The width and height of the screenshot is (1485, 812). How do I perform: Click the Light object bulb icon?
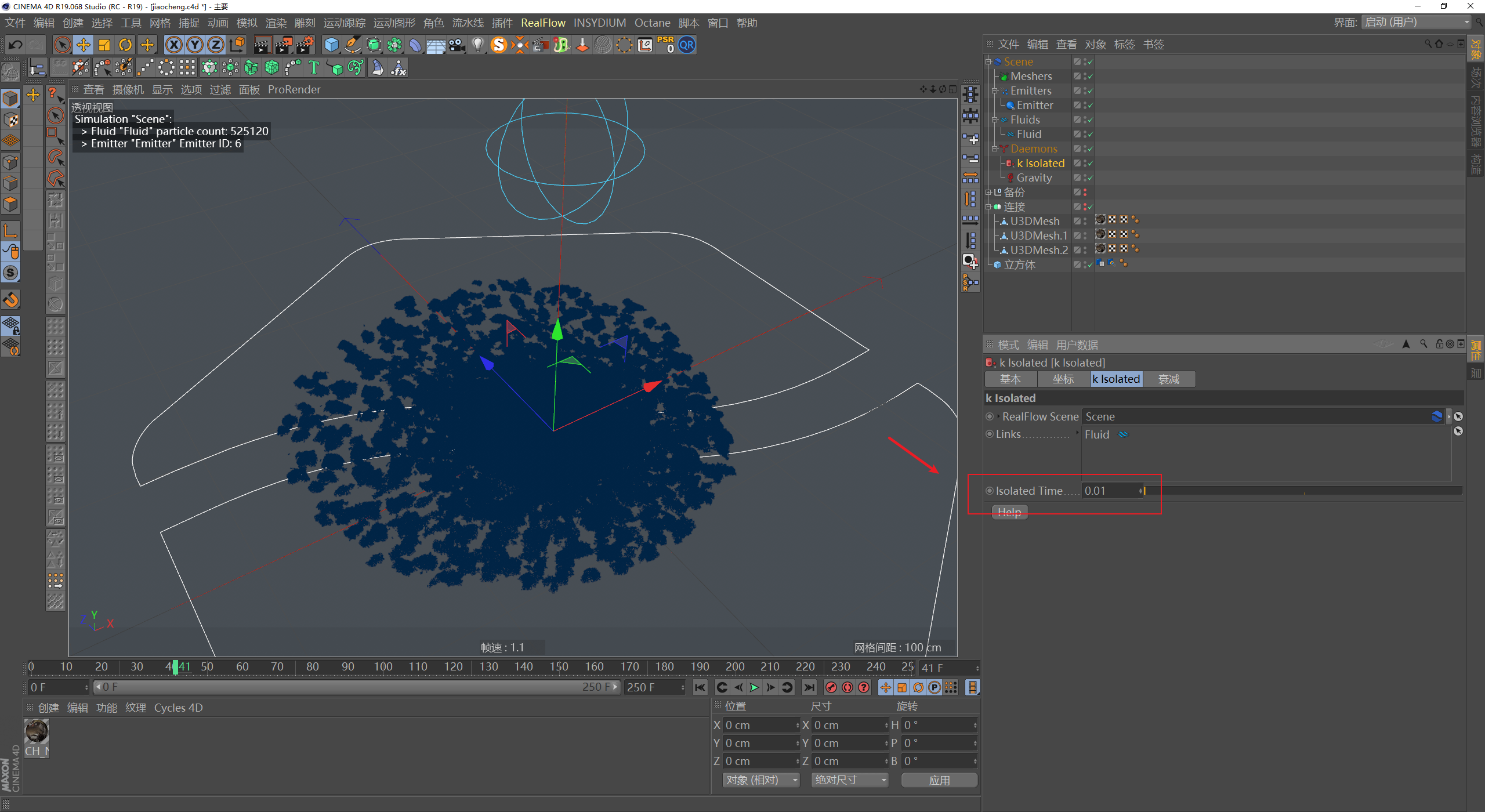click(477, 45)
